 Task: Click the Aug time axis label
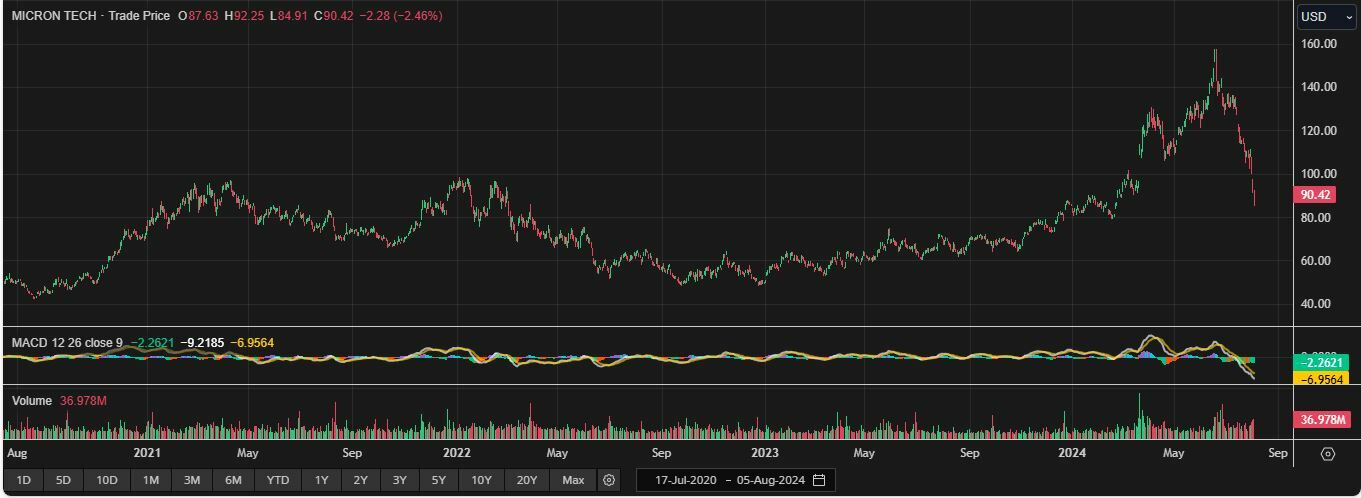pyautogui.click(x=16, y=452)
